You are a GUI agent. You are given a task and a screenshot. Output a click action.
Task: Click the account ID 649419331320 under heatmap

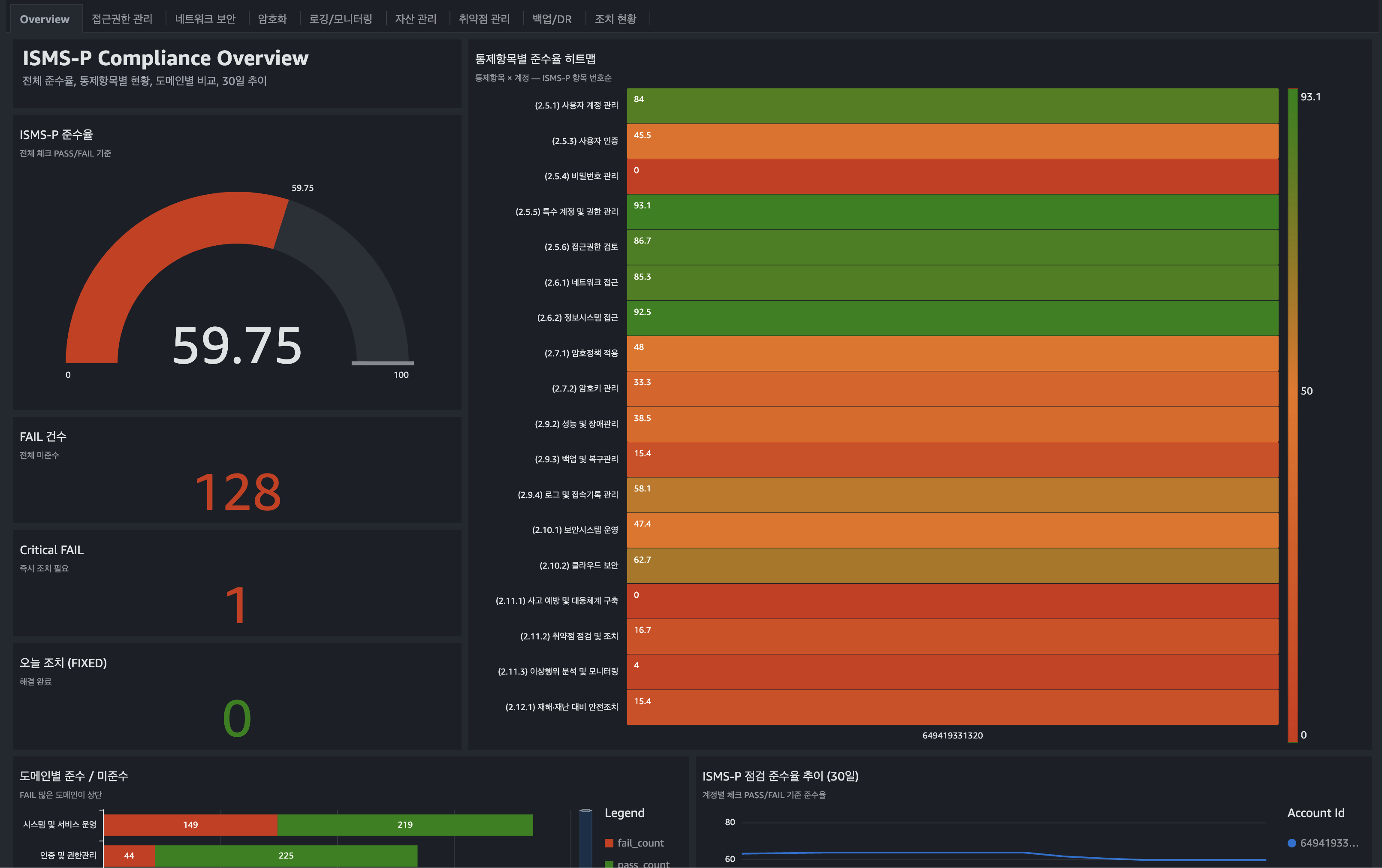point(953,735)
